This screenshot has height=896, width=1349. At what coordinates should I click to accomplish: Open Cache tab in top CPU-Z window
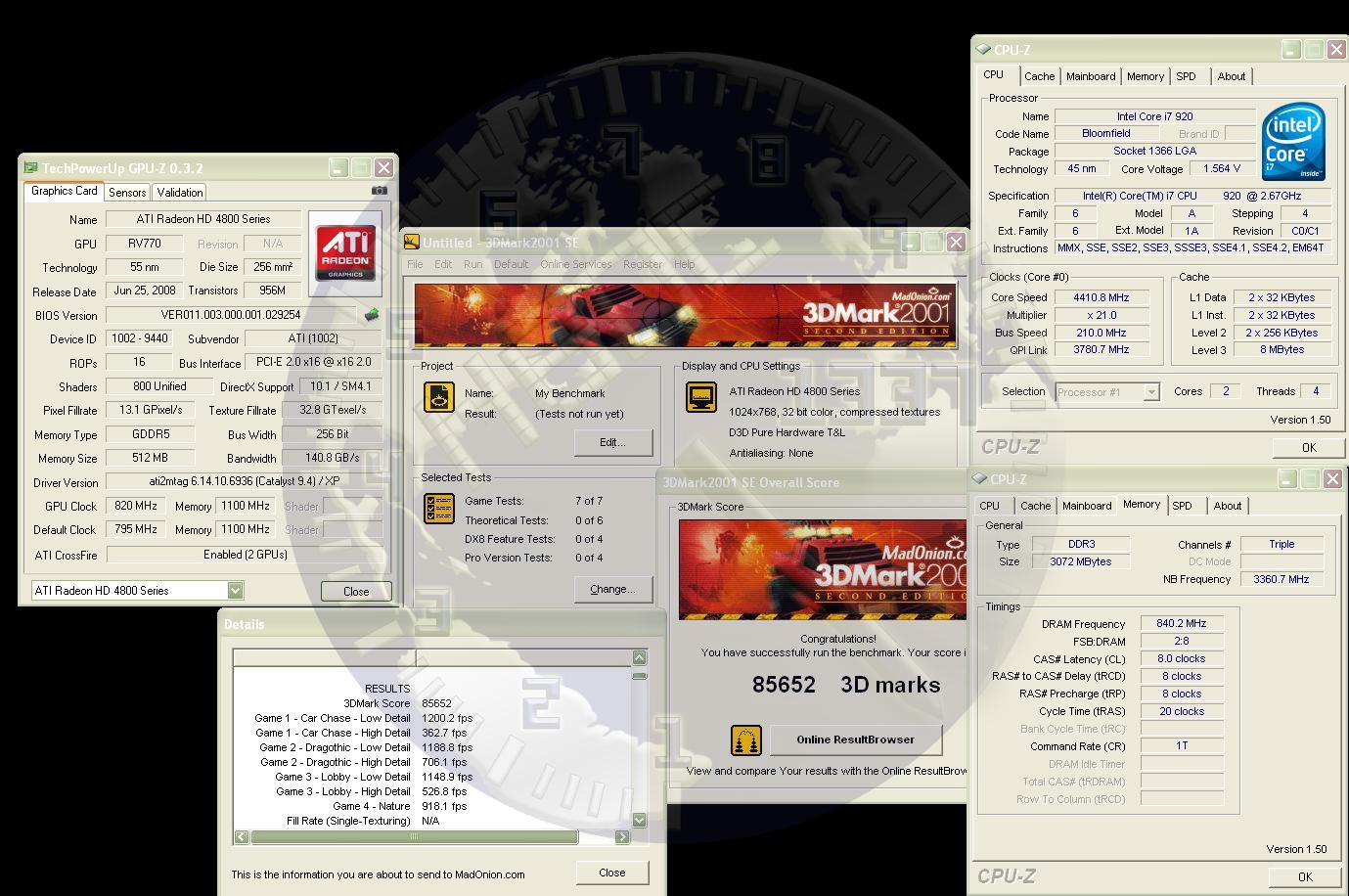click(x=1039, y=76)
